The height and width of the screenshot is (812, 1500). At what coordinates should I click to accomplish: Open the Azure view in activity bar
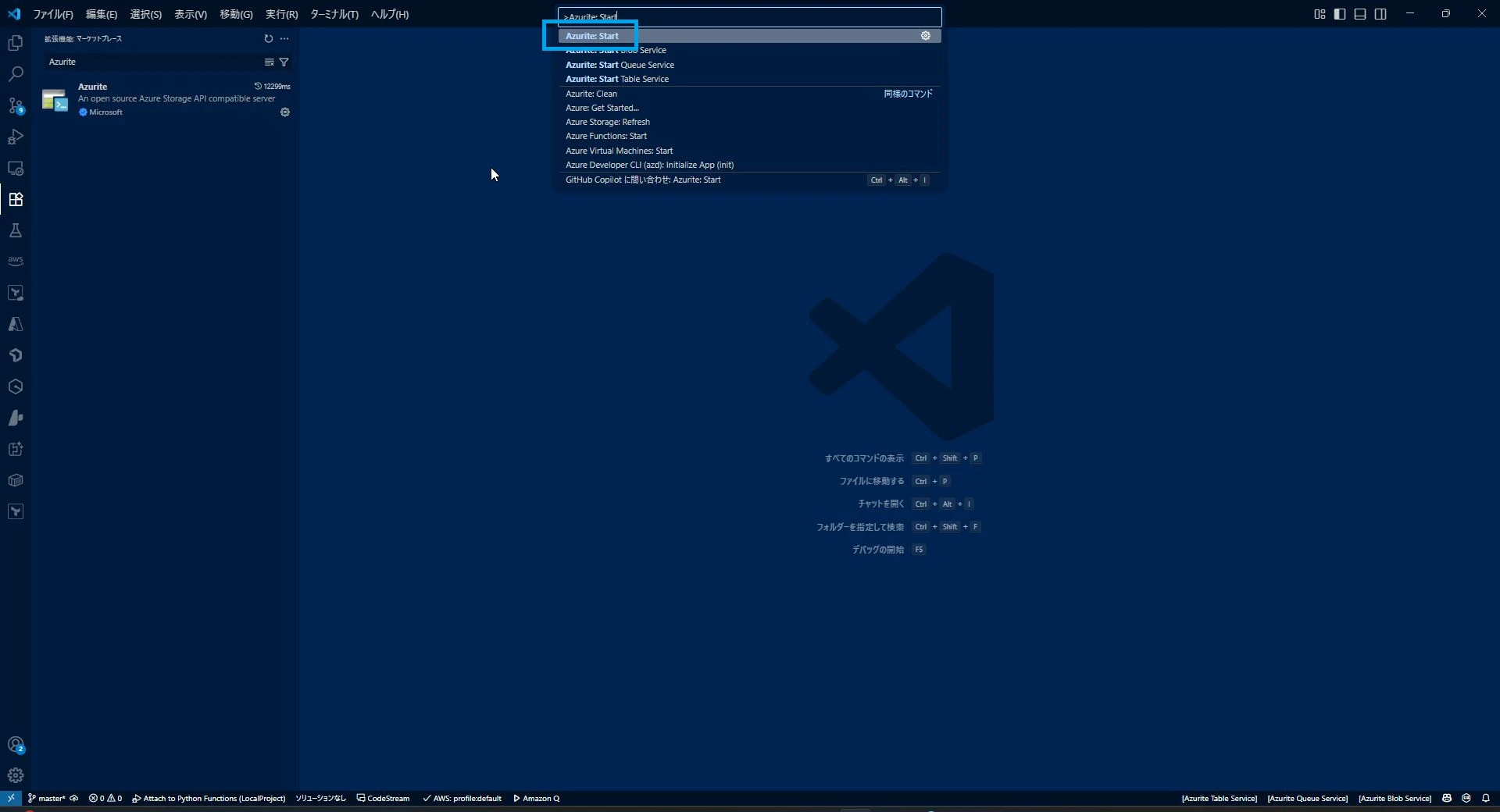[16, 324]
